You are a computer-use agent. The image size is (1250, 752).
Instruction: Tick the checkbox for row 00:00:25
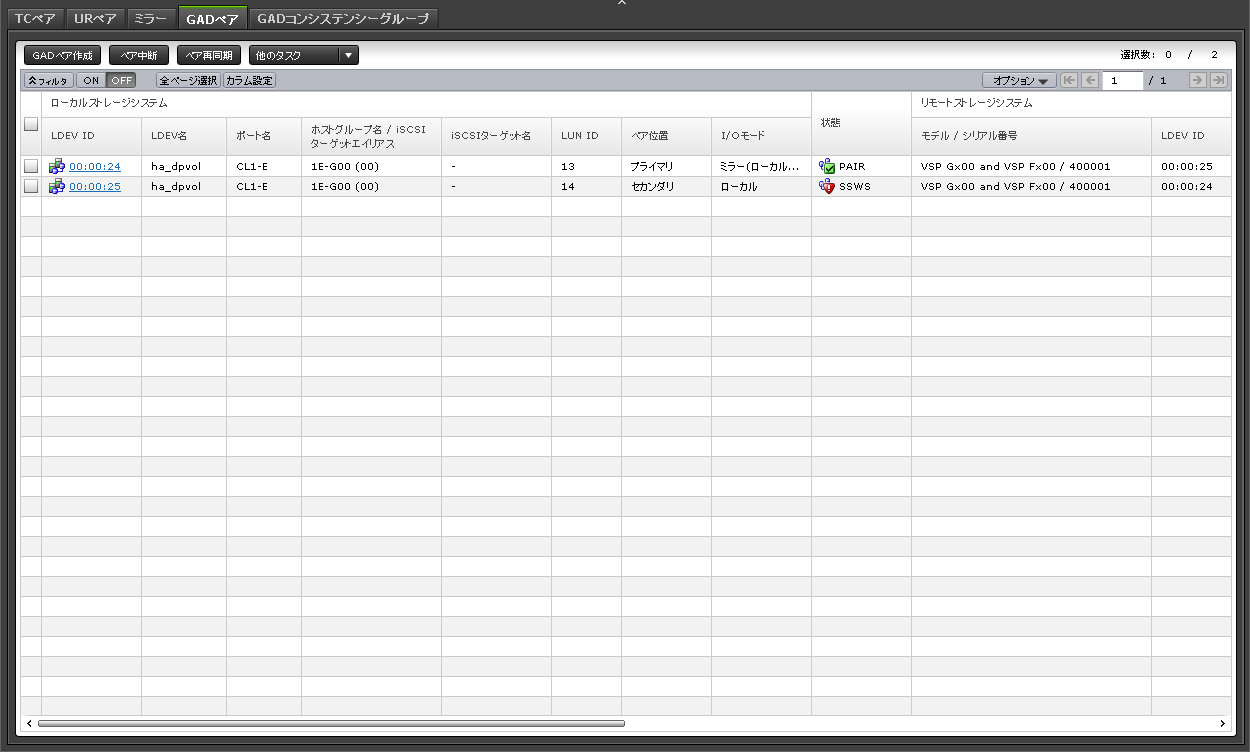31,187
